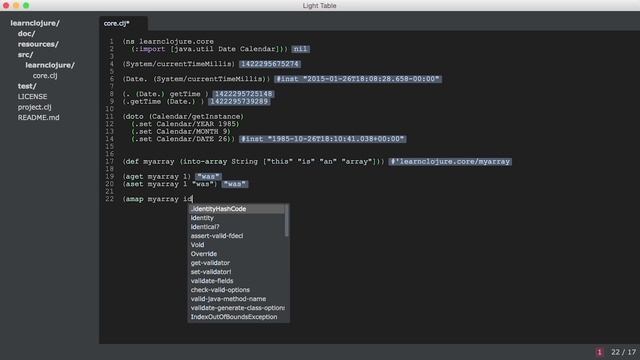Pick identical? completion suggestion
Viewport: 640px width, 360px height.
tap(237, 227)
